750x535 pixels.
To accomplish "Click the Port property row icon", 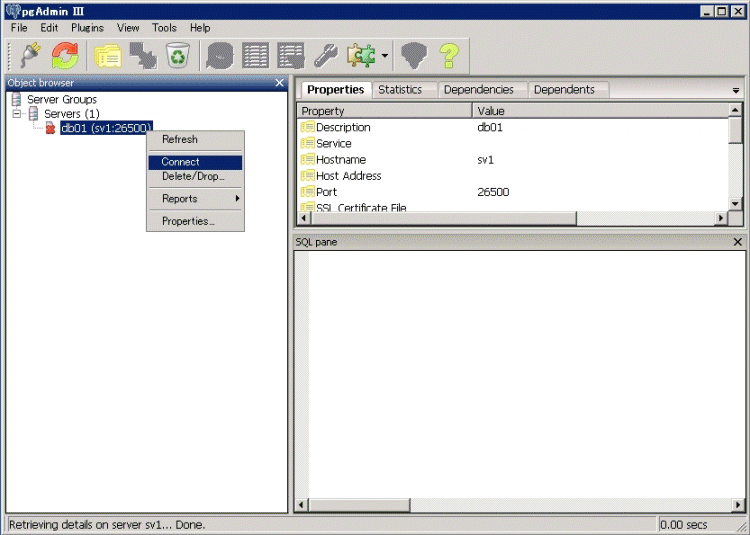I will pyautogui.click(x=308, y=192).
